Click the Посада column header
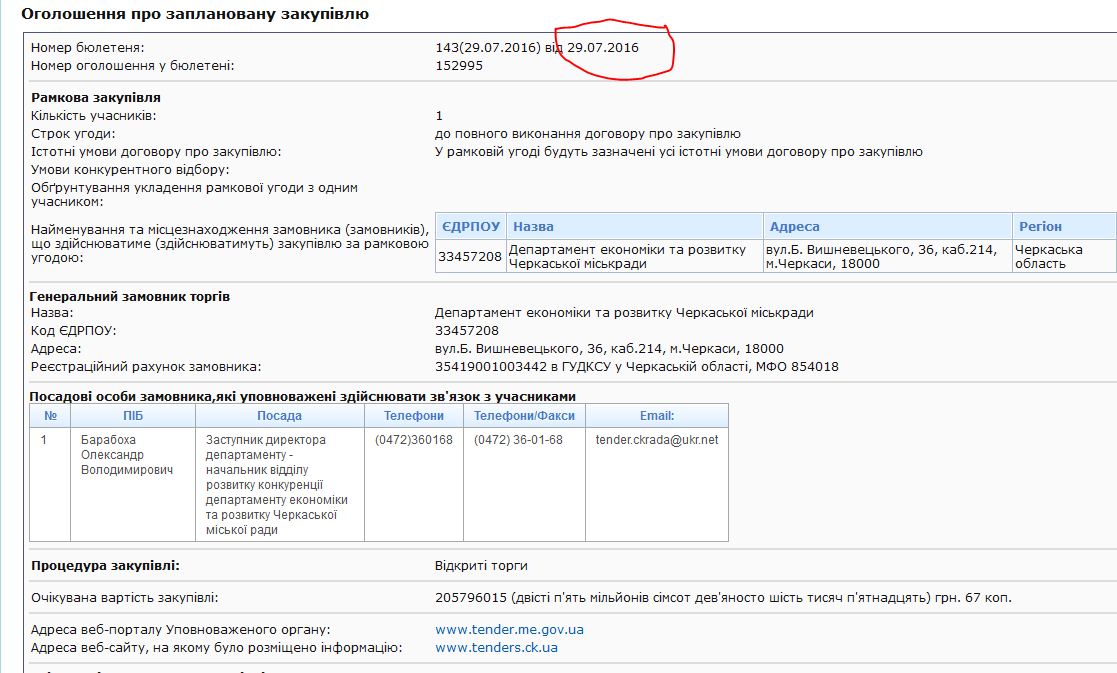The image size is (1117, 673). point(279,416)
